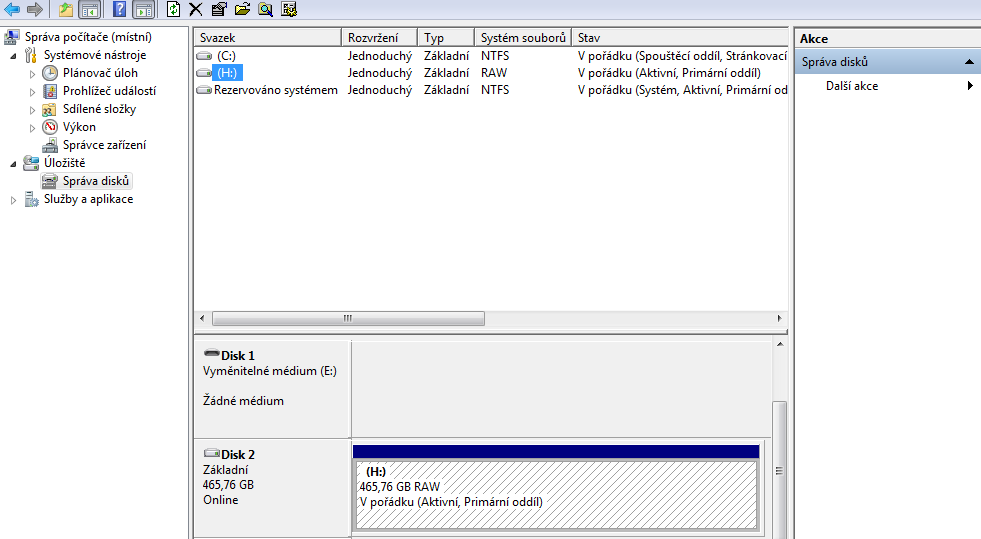Screen dimensions: 981x539
Task: Open Plánovač úloh clock icon
Action: (50, 73)
